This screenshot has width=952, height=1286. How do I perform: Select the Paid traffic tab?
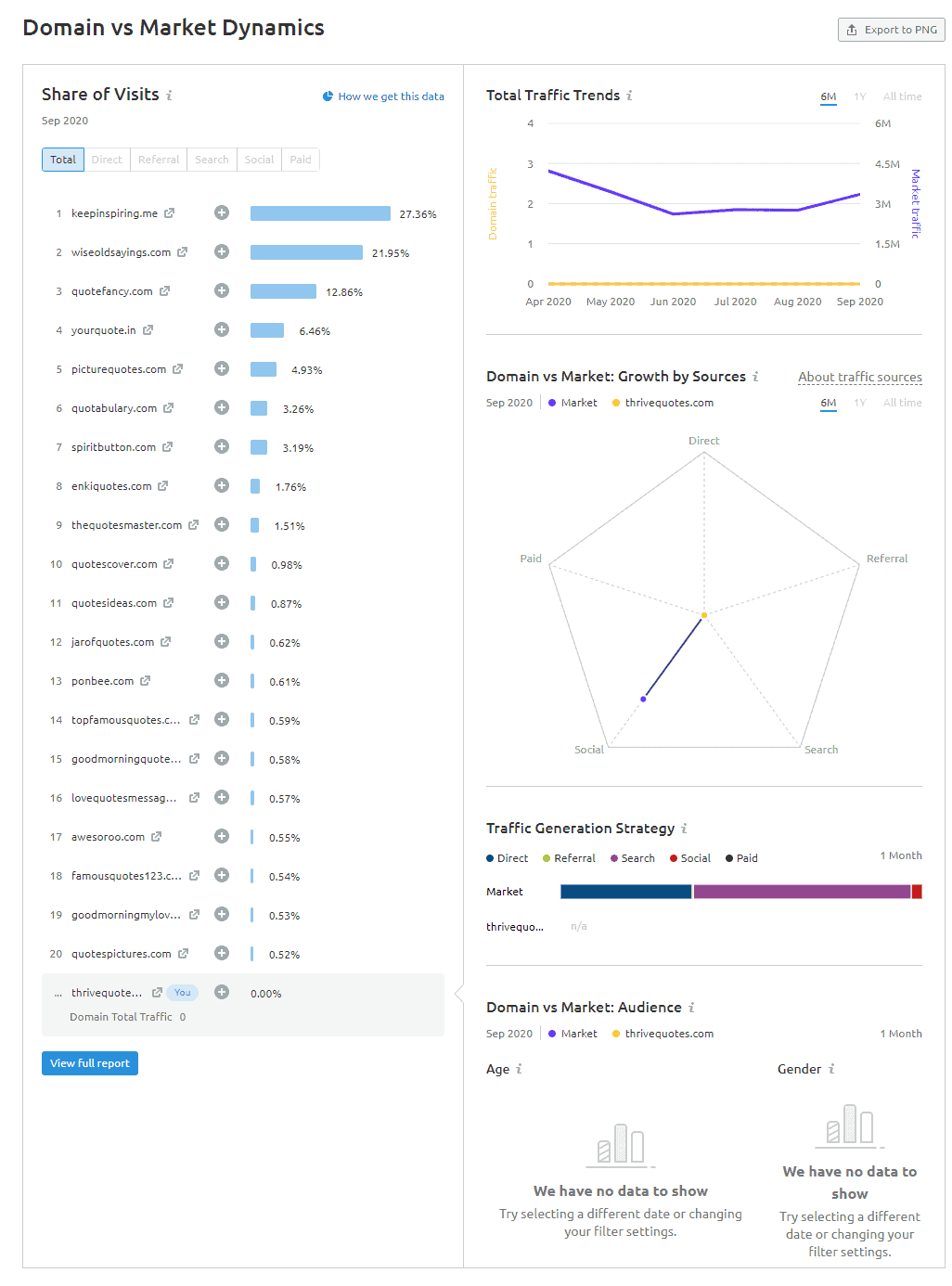tap(301, 160)
